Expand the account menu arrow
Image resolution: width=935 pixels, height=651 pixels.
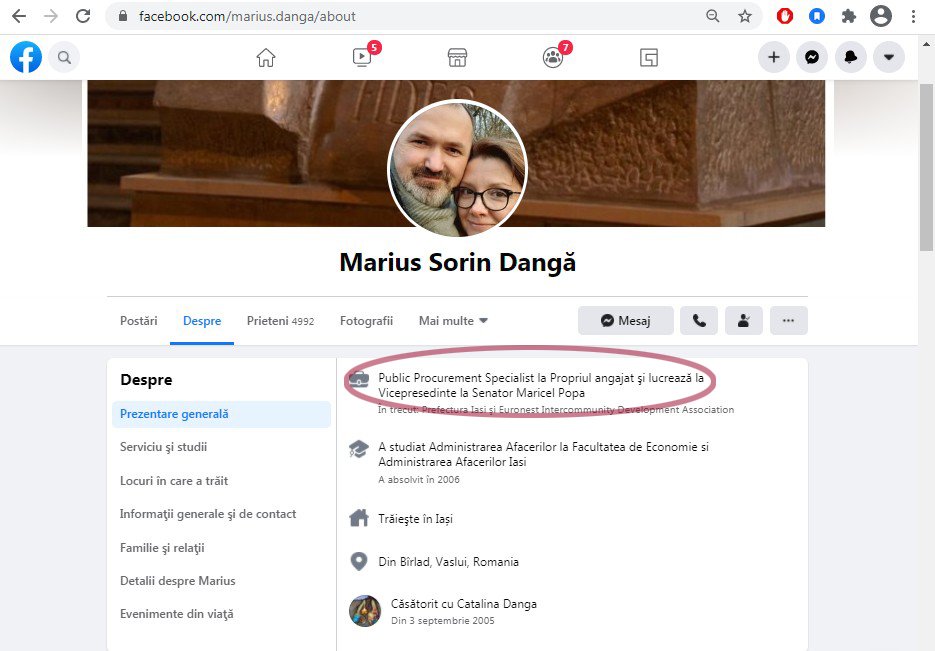tap(889, 57)
